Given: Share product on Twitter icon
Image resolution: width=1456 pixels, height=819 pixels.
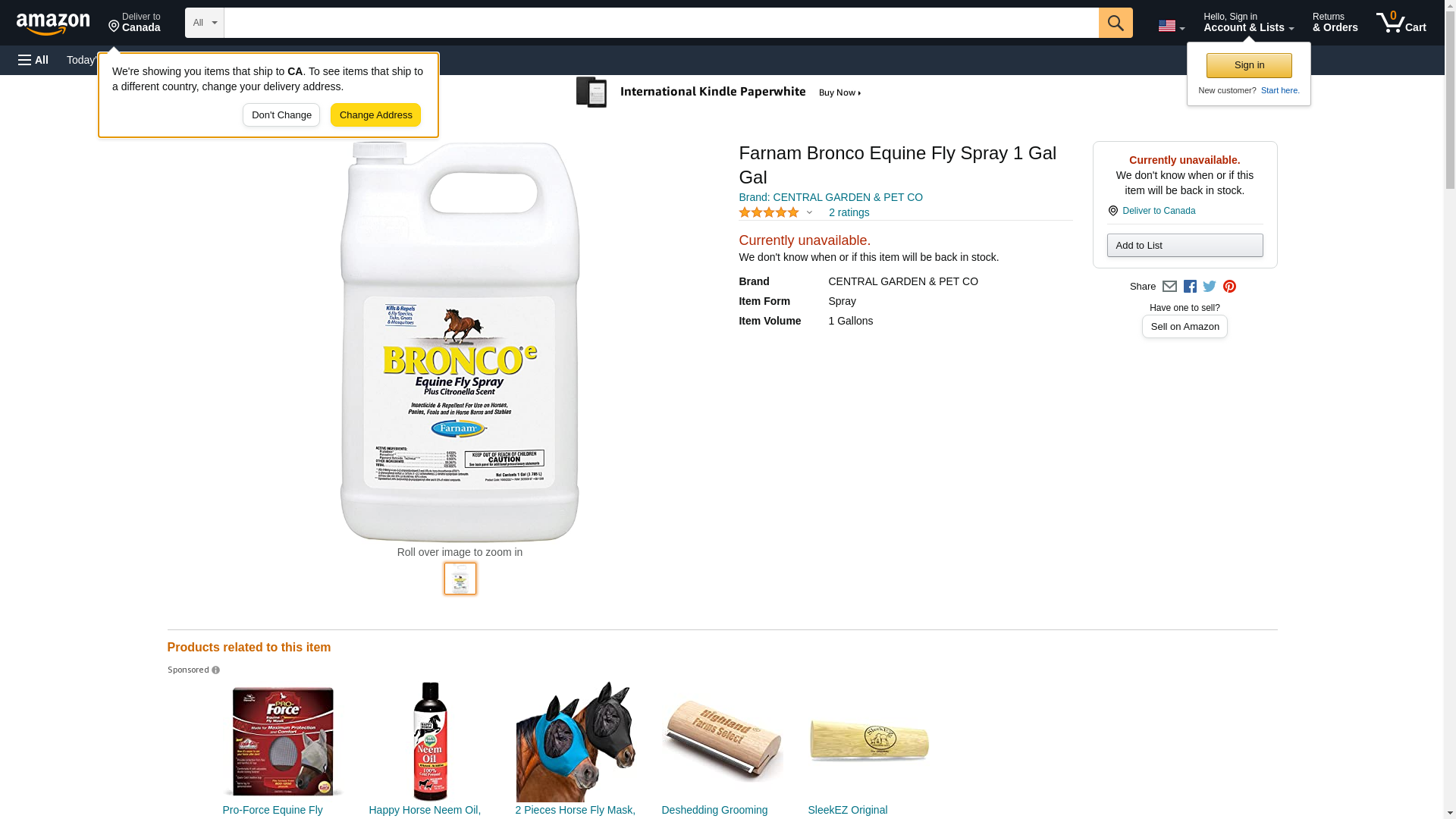Looking at the screenshot, I should 1210,287.
